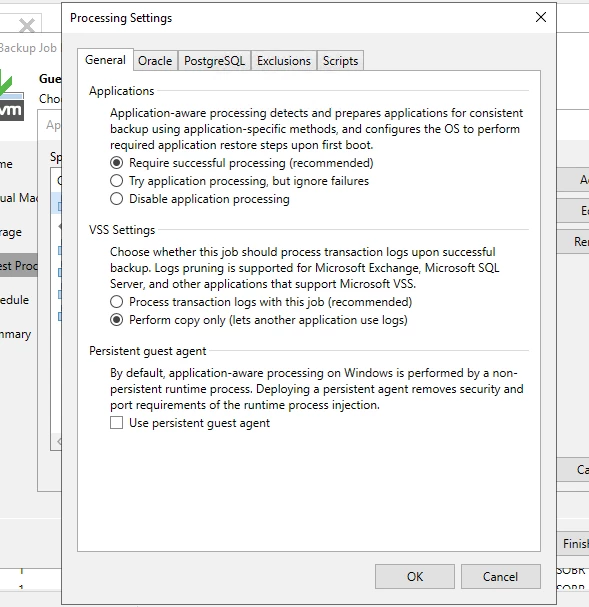Cancel the Processing Settings dialog
This screenshot has width=589, height=607.
[x=500, y=576]
